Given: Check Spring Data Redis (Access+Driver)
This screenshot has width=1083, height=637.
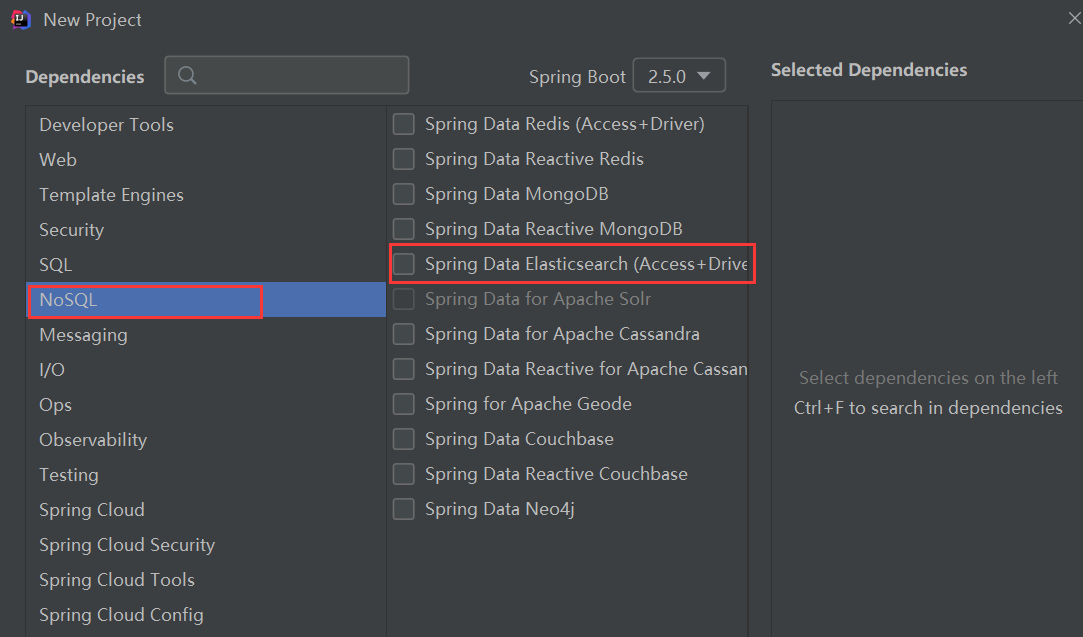Looking at the screenshot, I should [403, 124].
